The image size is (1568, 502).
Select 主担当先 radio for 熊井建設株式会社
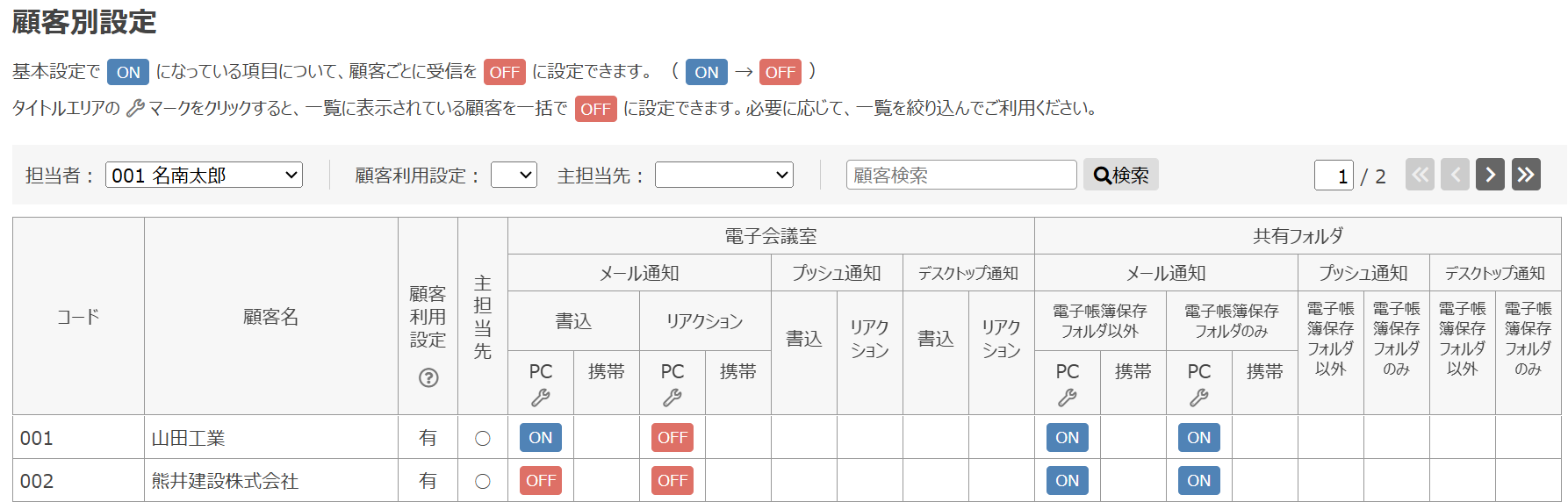(483, 481)
